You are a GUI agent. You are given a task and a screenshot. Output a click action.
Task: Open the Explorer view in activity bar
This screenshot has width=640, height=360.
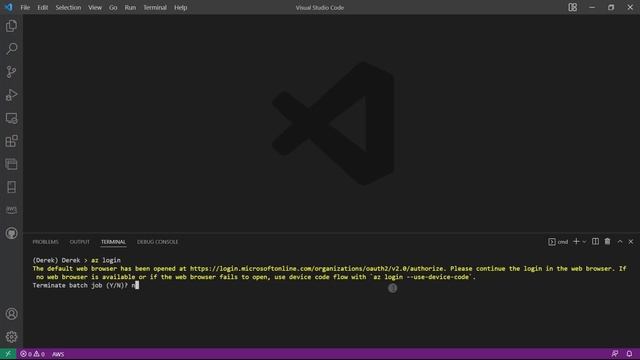[x=11, y=26]
